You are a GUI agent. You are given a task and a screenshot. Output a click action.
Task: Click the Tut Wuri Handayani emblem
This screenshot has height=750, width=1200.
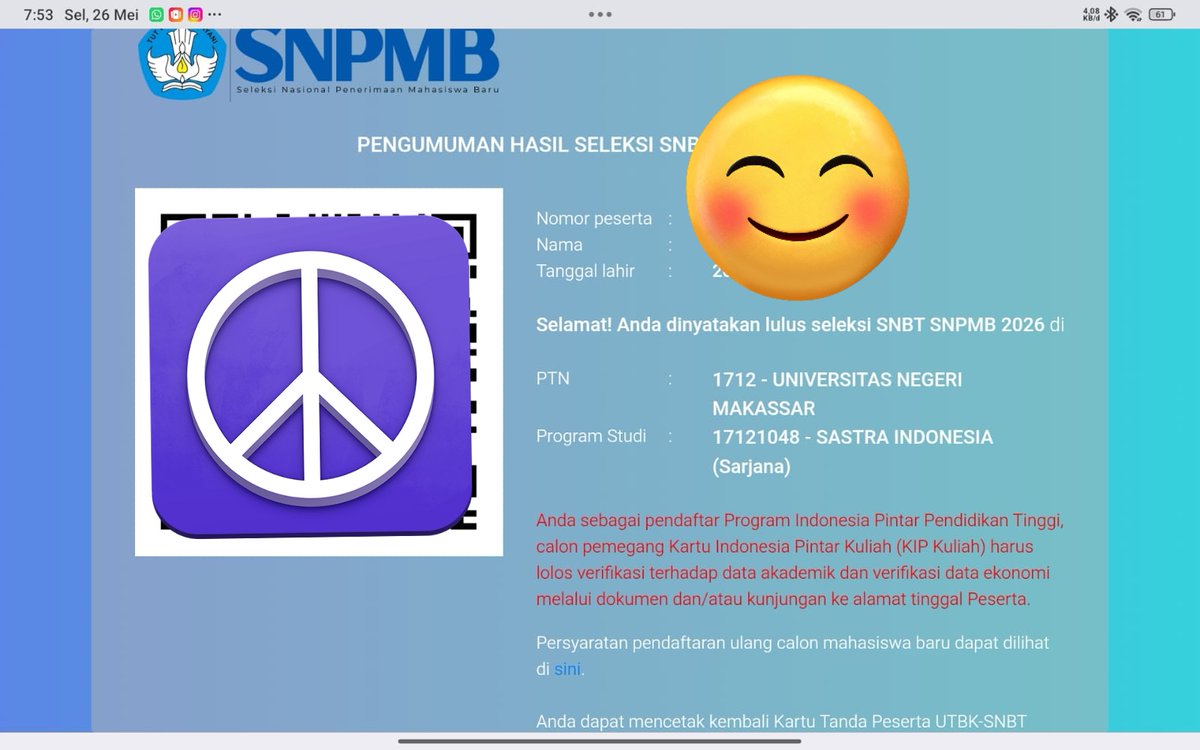pyautogui.click(x=183, y=62)
